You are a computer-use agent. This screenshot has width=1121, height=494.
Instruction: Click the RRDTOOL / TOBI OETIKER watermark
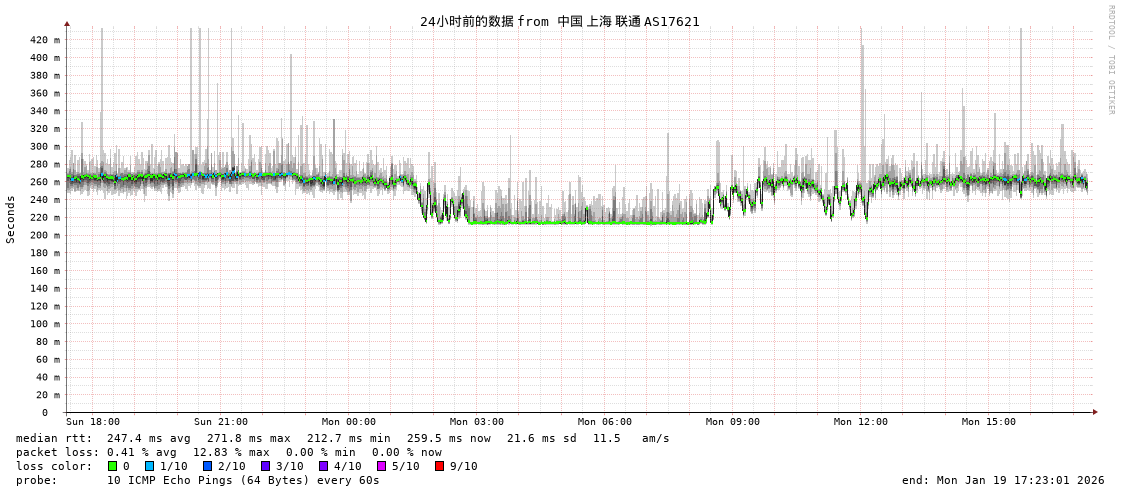click(x=1110, y=60)
